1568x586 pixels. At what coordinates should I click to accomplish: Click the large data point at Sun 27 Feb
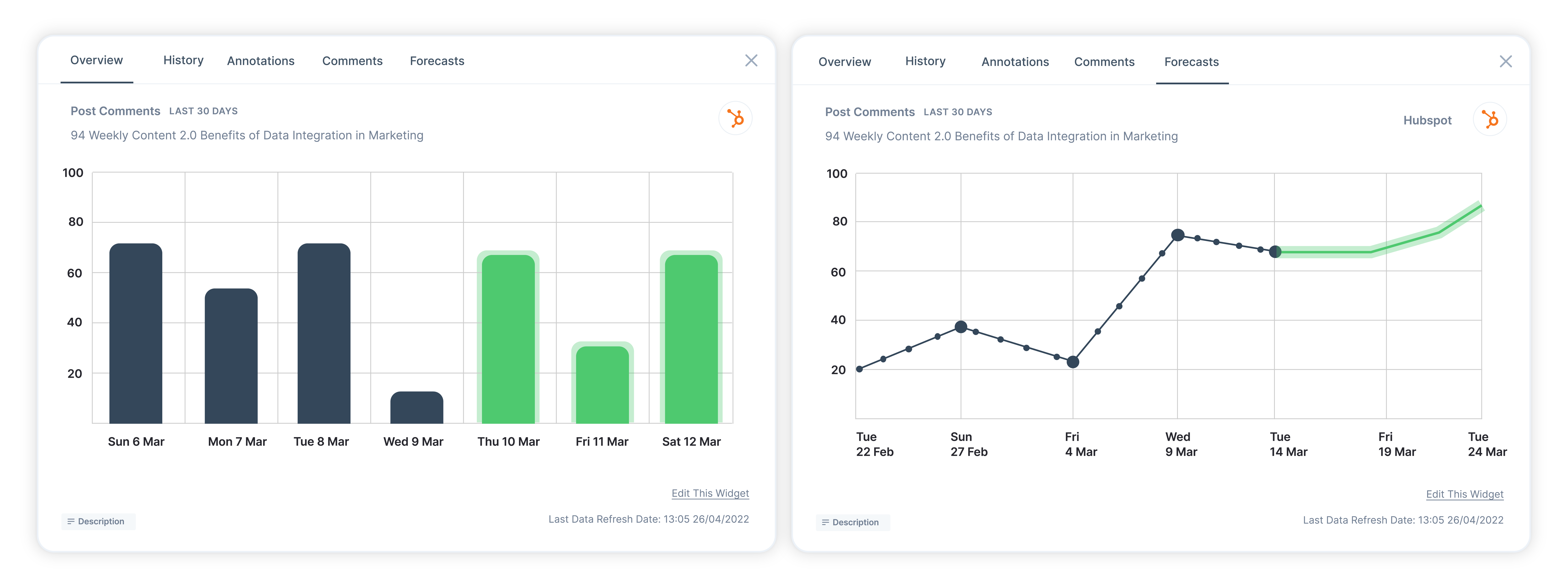coord(961,327)
